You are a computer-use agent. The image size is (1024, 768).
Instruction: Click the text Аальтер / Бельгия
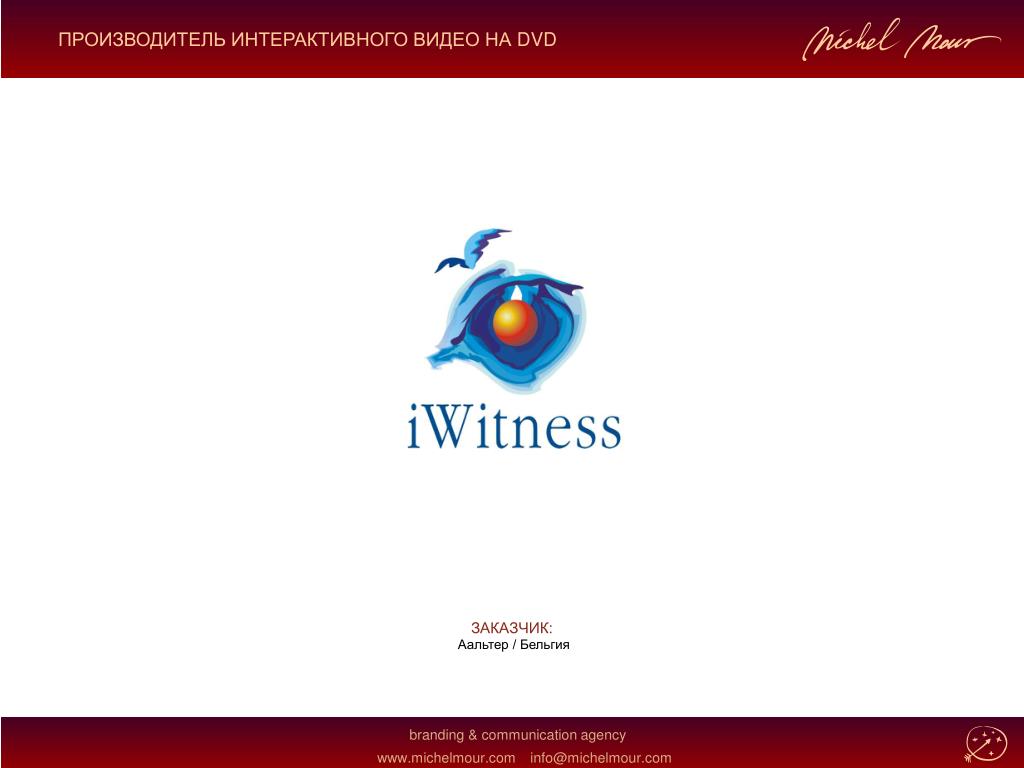coord(513,645)
